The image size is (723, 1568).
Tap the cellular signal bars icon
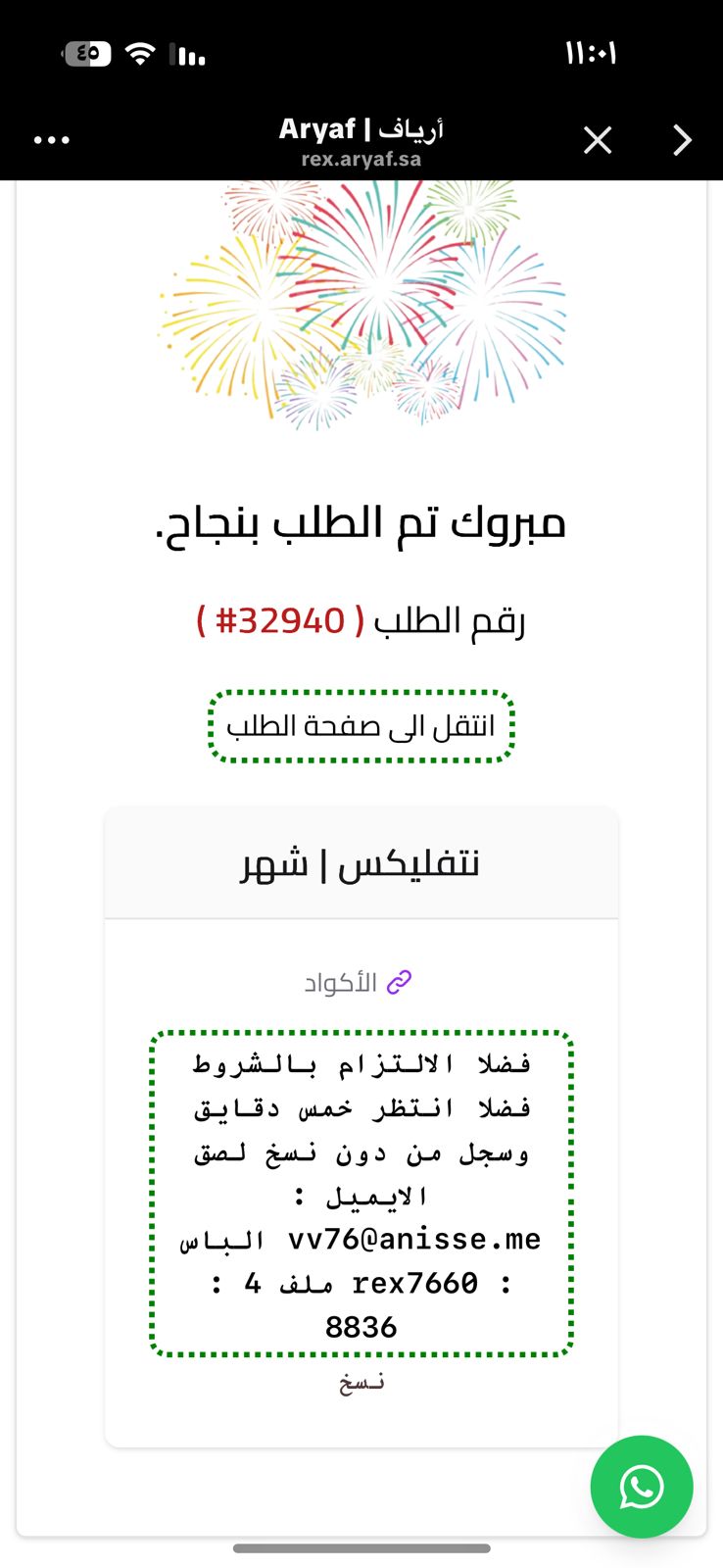click(x=188, y=54)
